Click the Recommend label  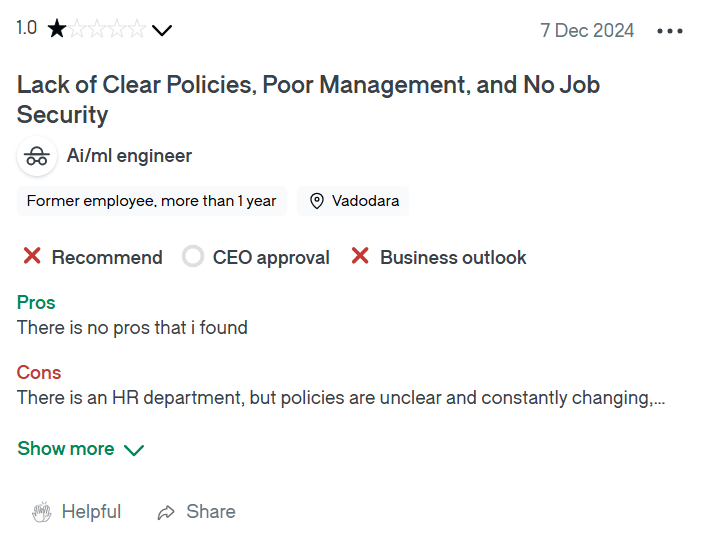[x=107, y=257]
